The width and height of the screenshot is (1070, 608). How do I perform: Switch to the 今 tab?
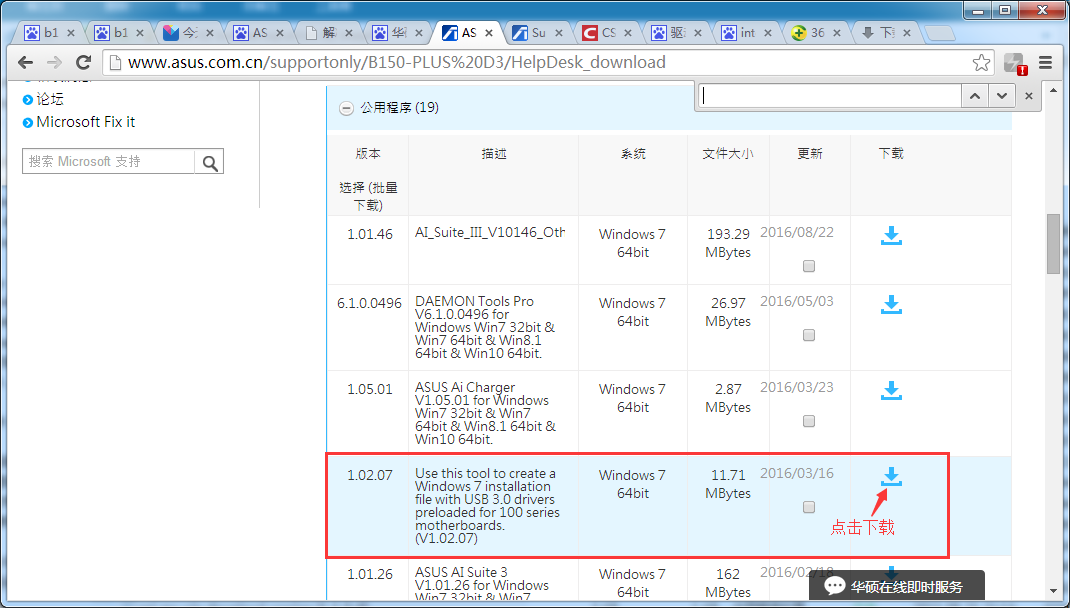pos(189,32)
